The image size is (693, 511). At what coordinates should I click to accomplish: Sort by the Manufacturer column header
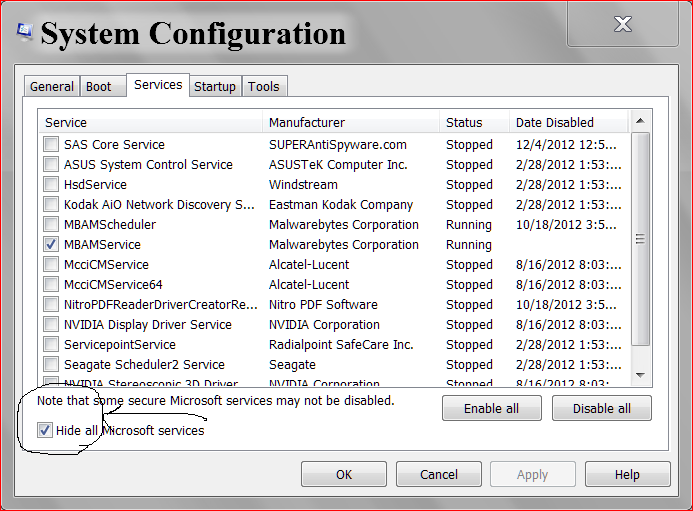(x=351, y=122)
